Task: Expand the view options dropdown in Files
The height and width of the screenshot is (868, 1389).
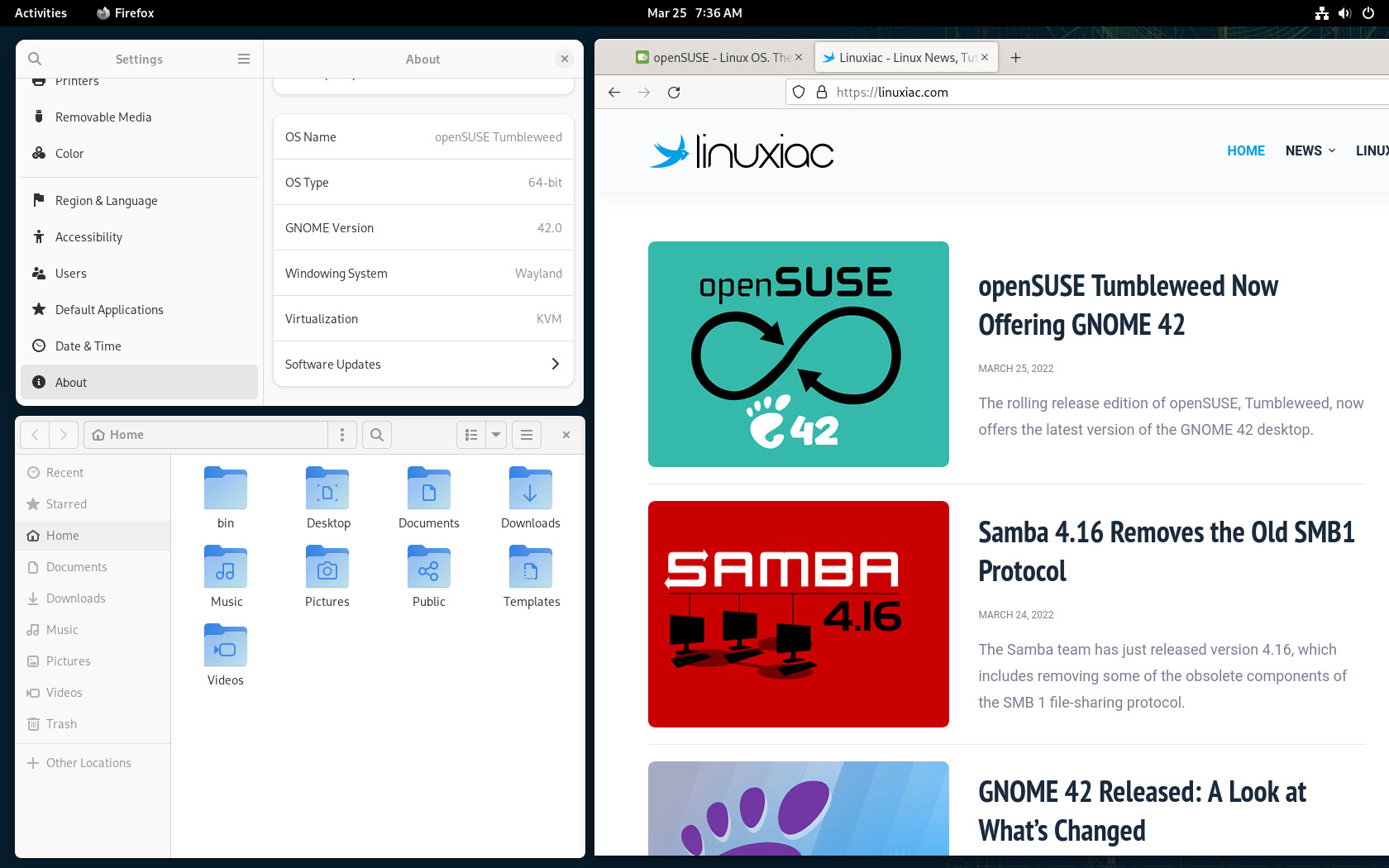Action: [496, 435]
